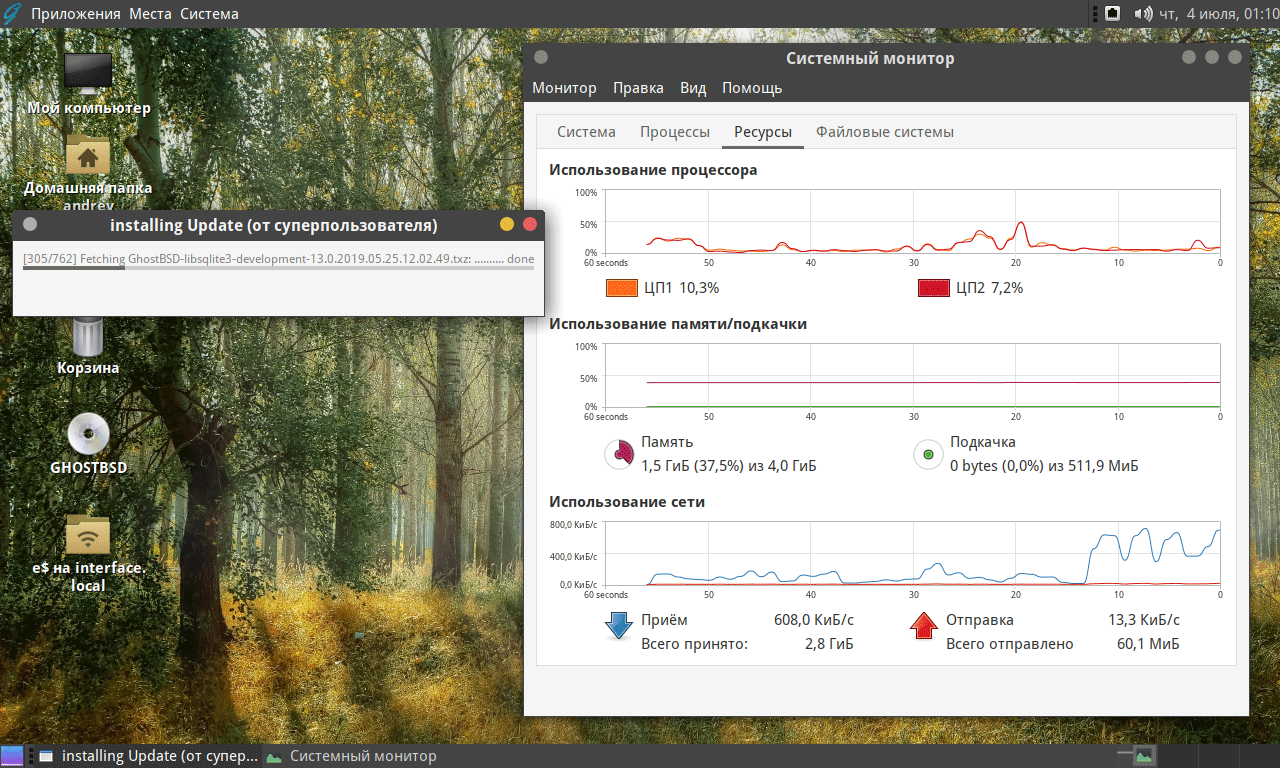The height and width of the screenshot is (768, 1280).
Task: Click the swap usage pie icon
Action: (x=928, y=455)
